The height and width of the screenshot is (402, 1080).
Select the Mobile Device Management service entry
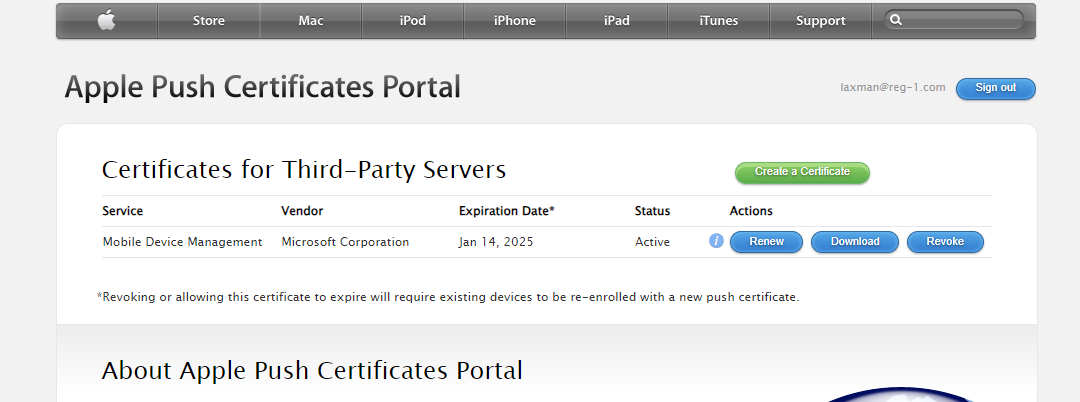[x=182, y=242]
